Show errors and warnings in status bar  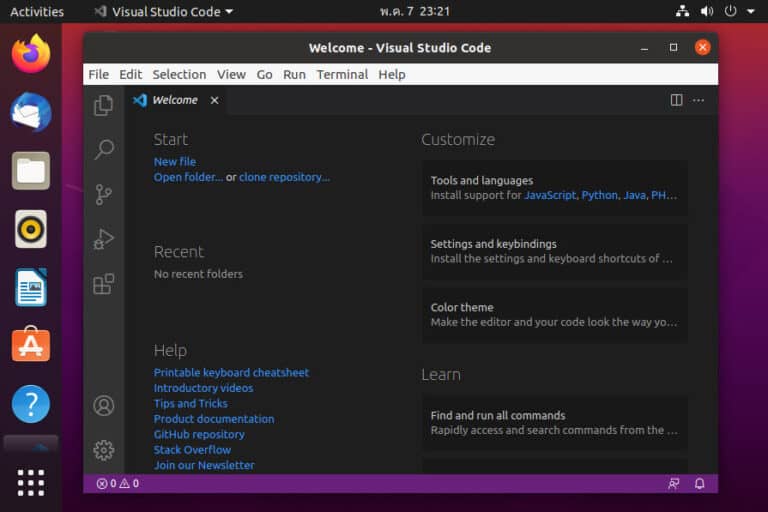118,484
